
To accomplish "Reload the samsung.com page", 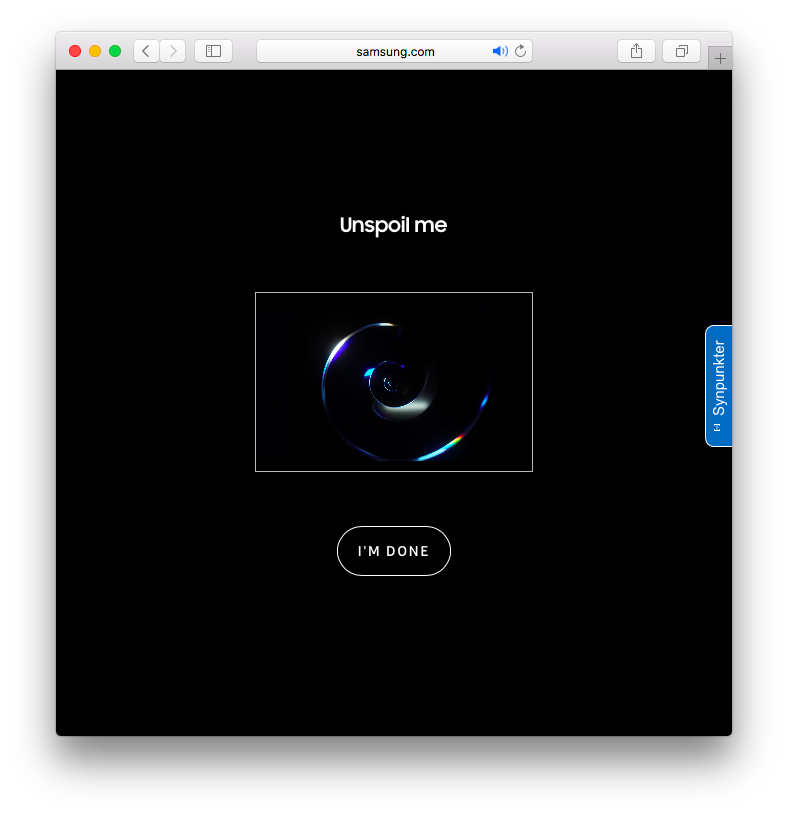I will [521, 51].
